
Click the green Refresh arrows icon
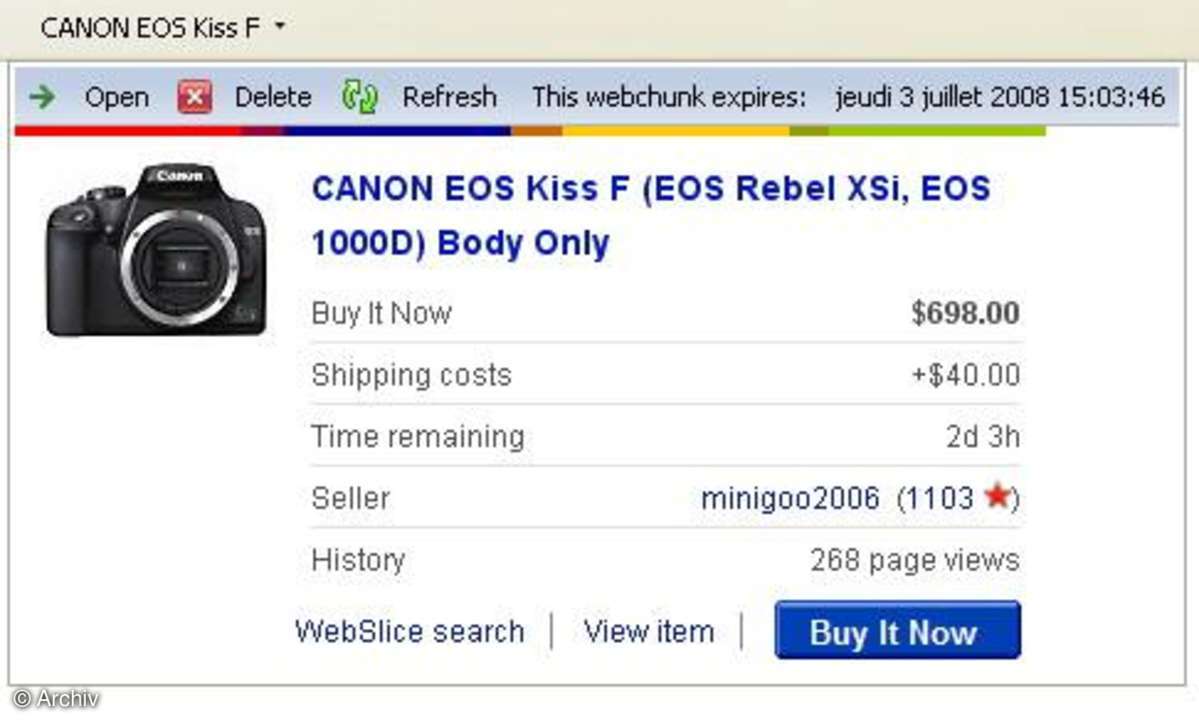pos(359,97)
